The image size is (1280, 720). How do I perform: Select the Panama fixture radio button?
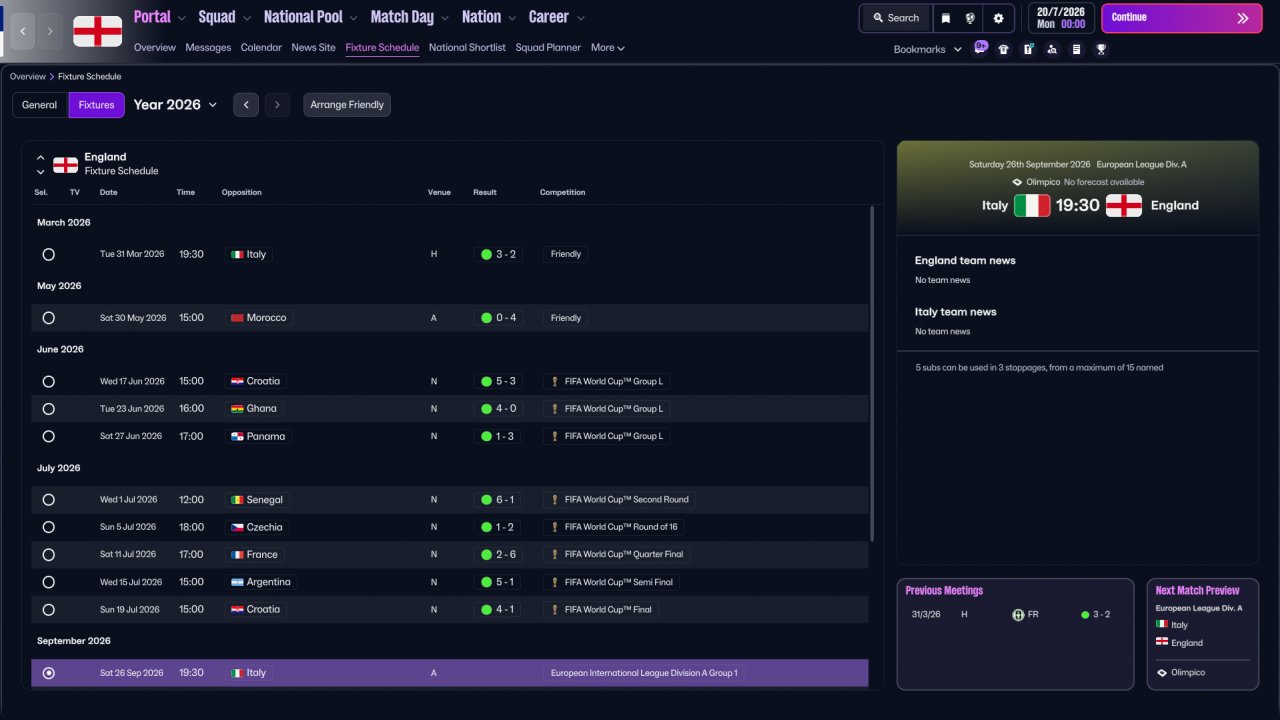click(48, 437)
